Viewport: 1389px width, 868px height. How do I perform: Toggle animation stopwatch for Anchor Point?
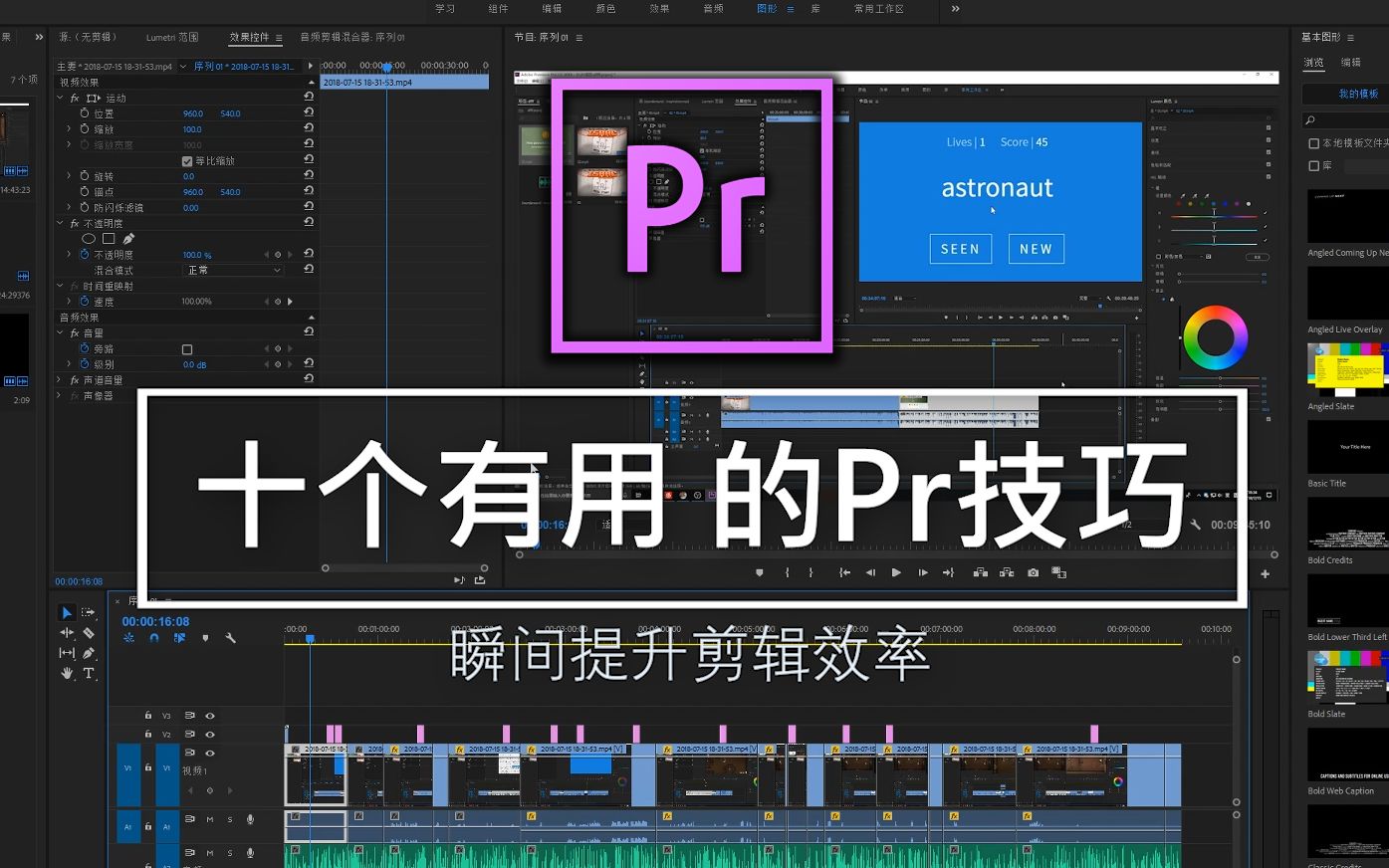pos(85,192)
